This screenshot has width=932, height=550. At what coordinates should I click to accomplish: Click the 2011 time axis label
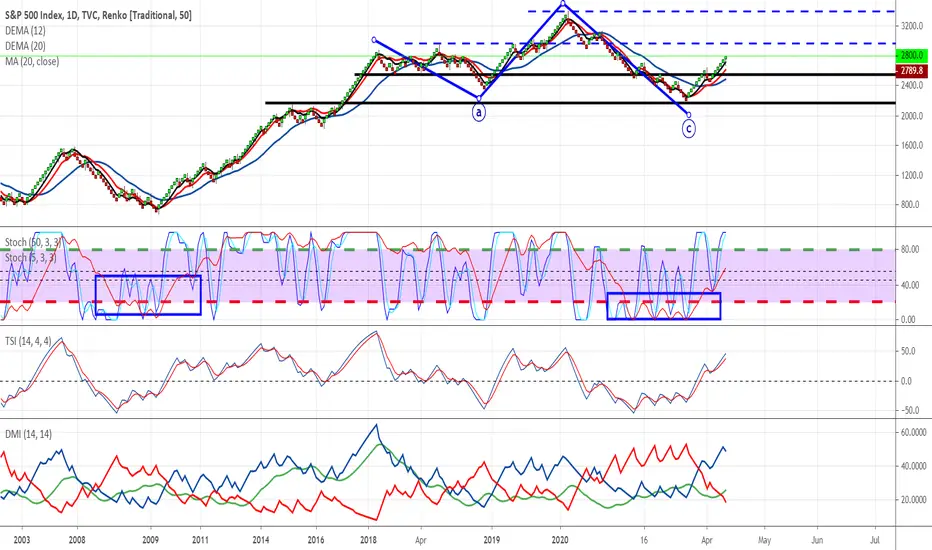[x=200, y=540]
